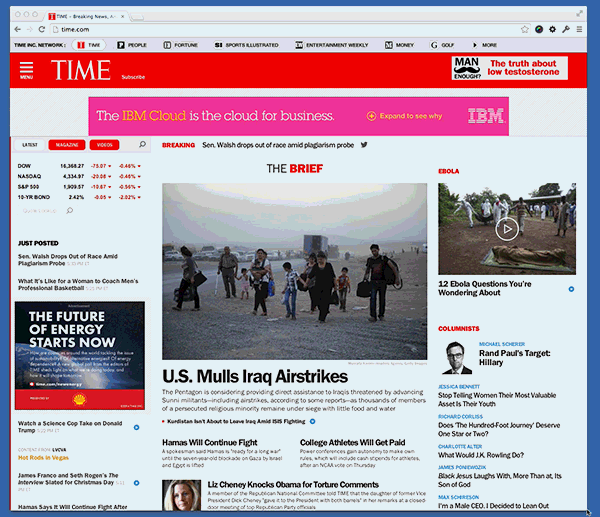Open a new browser tab
The height and width of the screenshot is (517, 600).
(137, 17)
